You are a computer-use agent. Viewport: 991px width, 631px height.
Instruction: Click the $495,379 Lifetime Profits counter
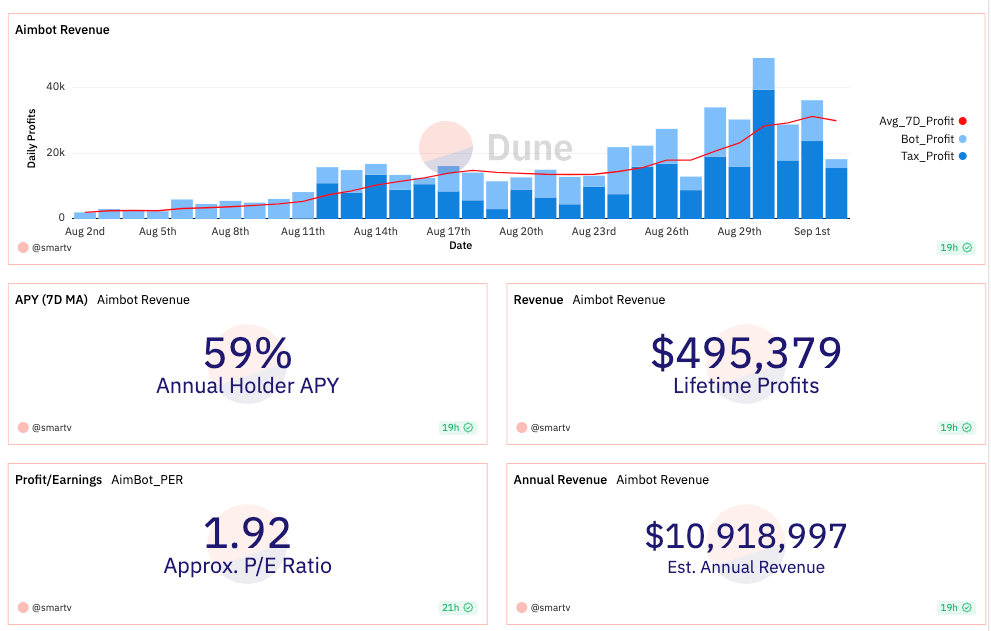point(745,353)
